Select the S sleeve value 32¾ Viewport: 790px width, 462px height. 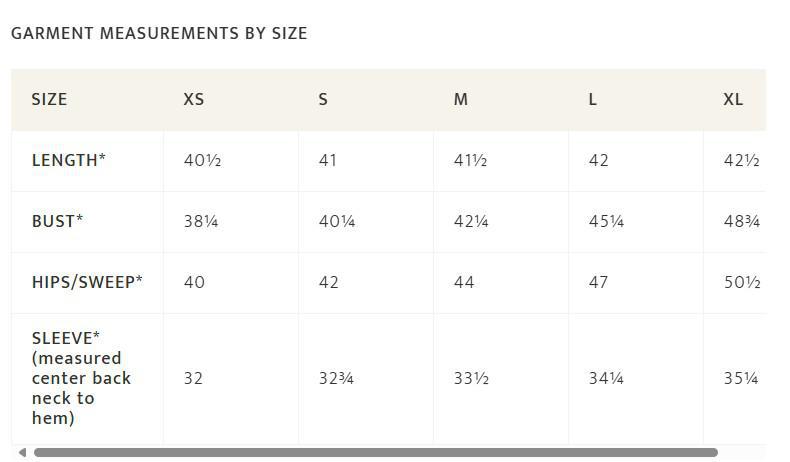coord(337,378)
